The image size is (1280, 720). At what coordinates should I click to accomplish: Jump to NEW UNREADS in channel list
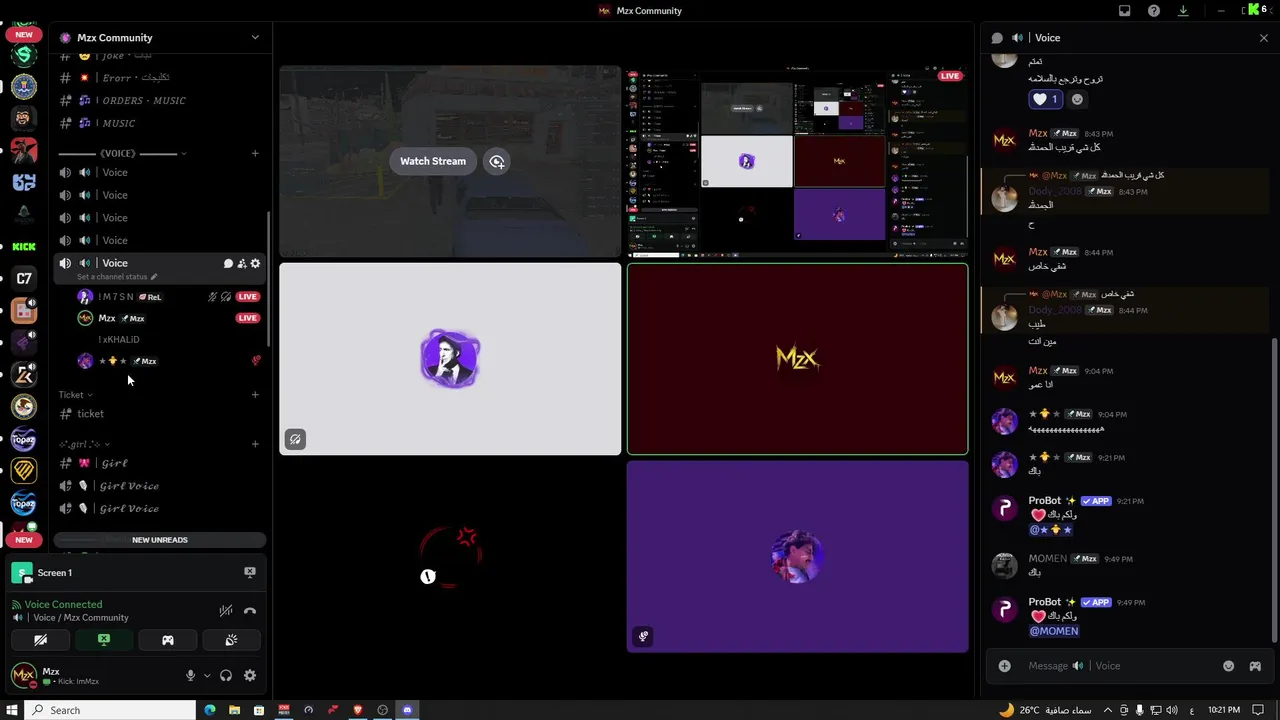coord(160,540)
